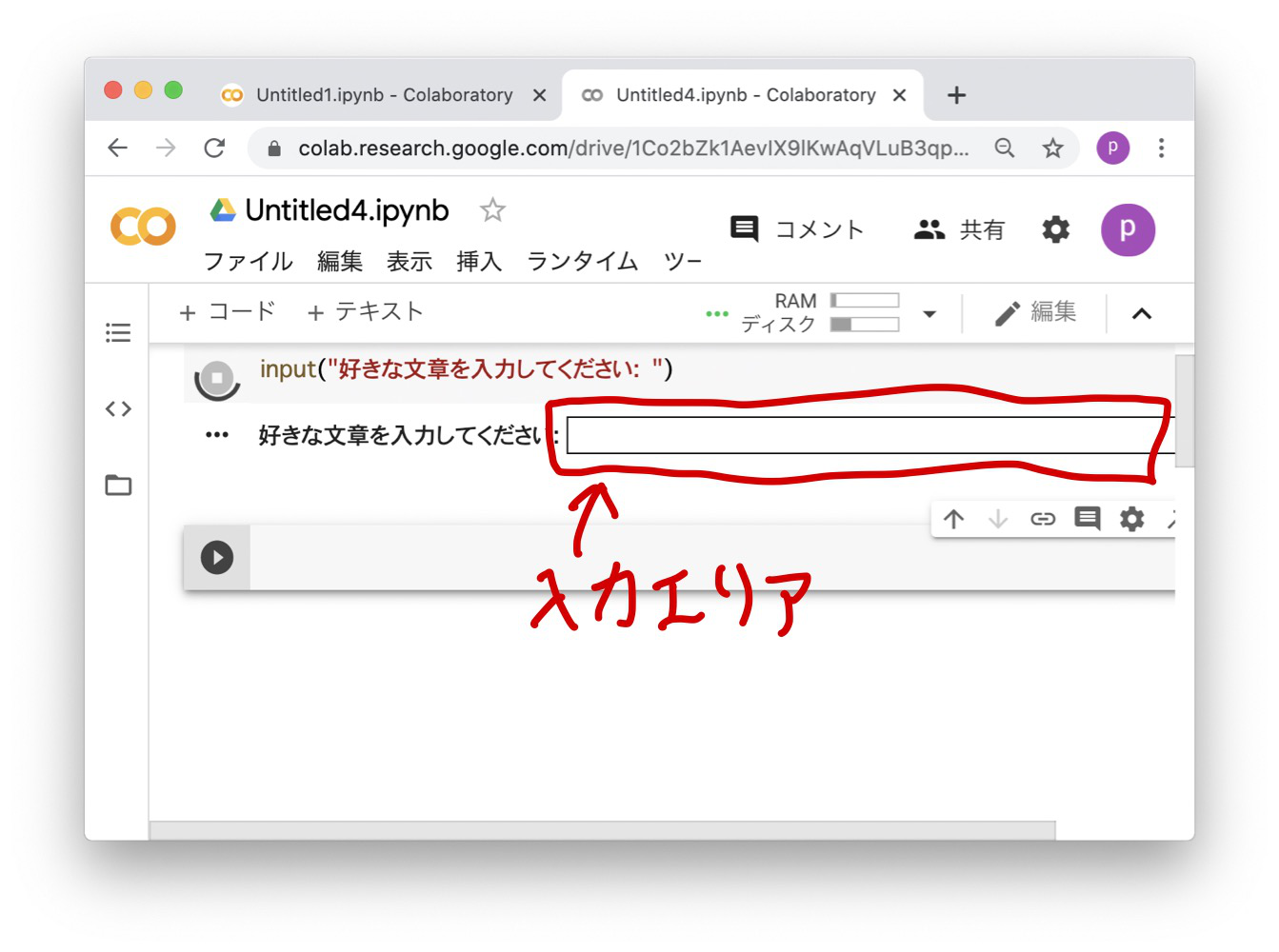Open a new browser tab
Screen dimensions: 1279x952
pos(957,95)
